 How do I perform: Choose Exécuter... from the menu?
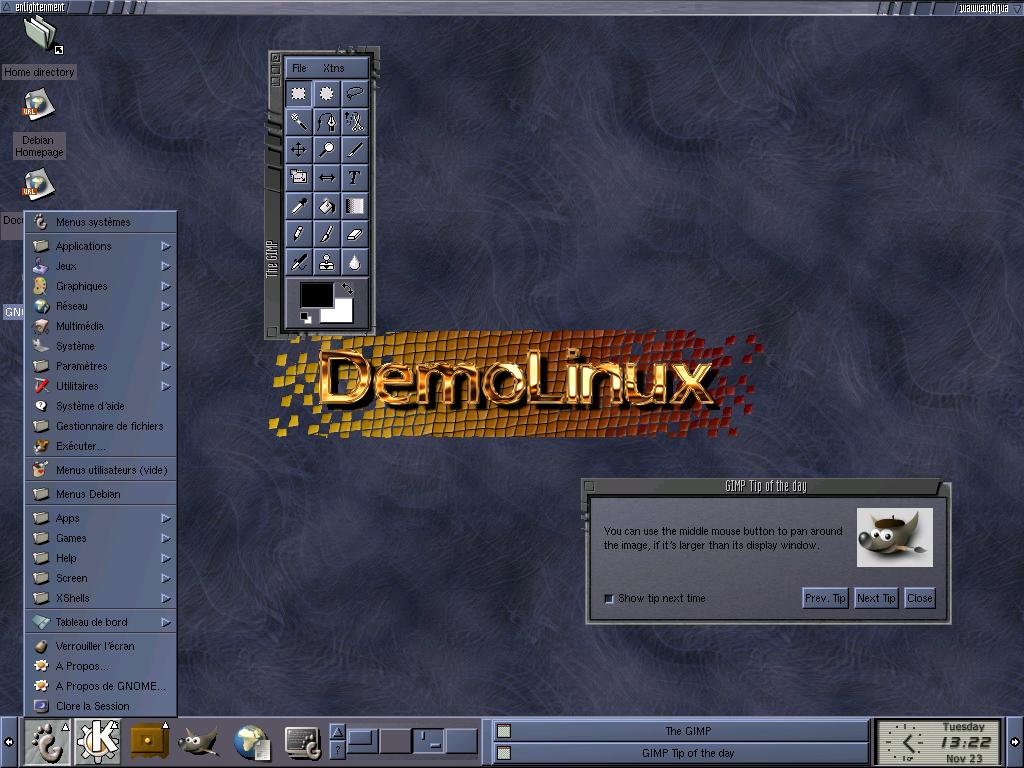(x=101, y=446)
